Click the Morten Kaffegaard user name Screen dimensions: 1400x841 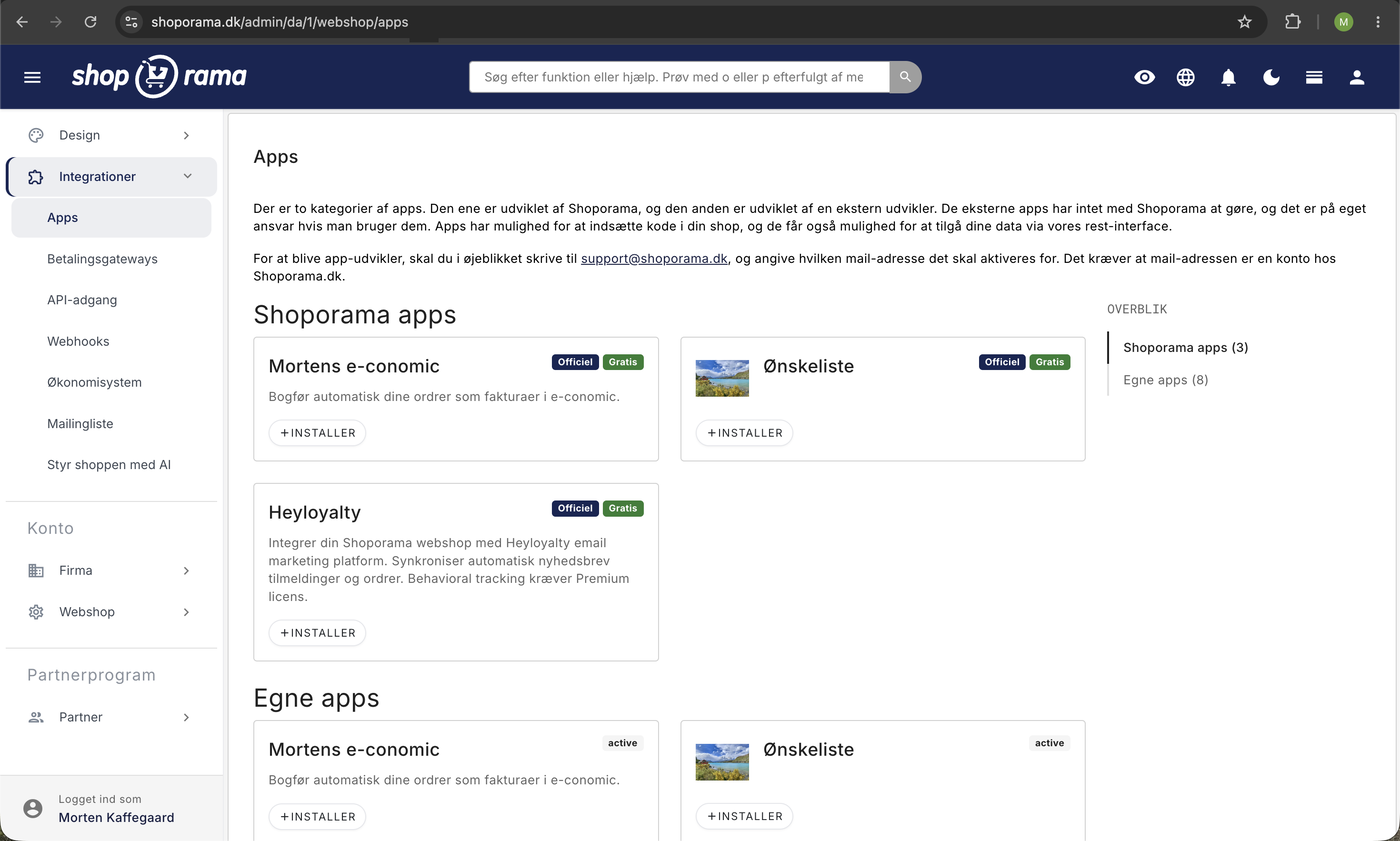tap(117, 818)
